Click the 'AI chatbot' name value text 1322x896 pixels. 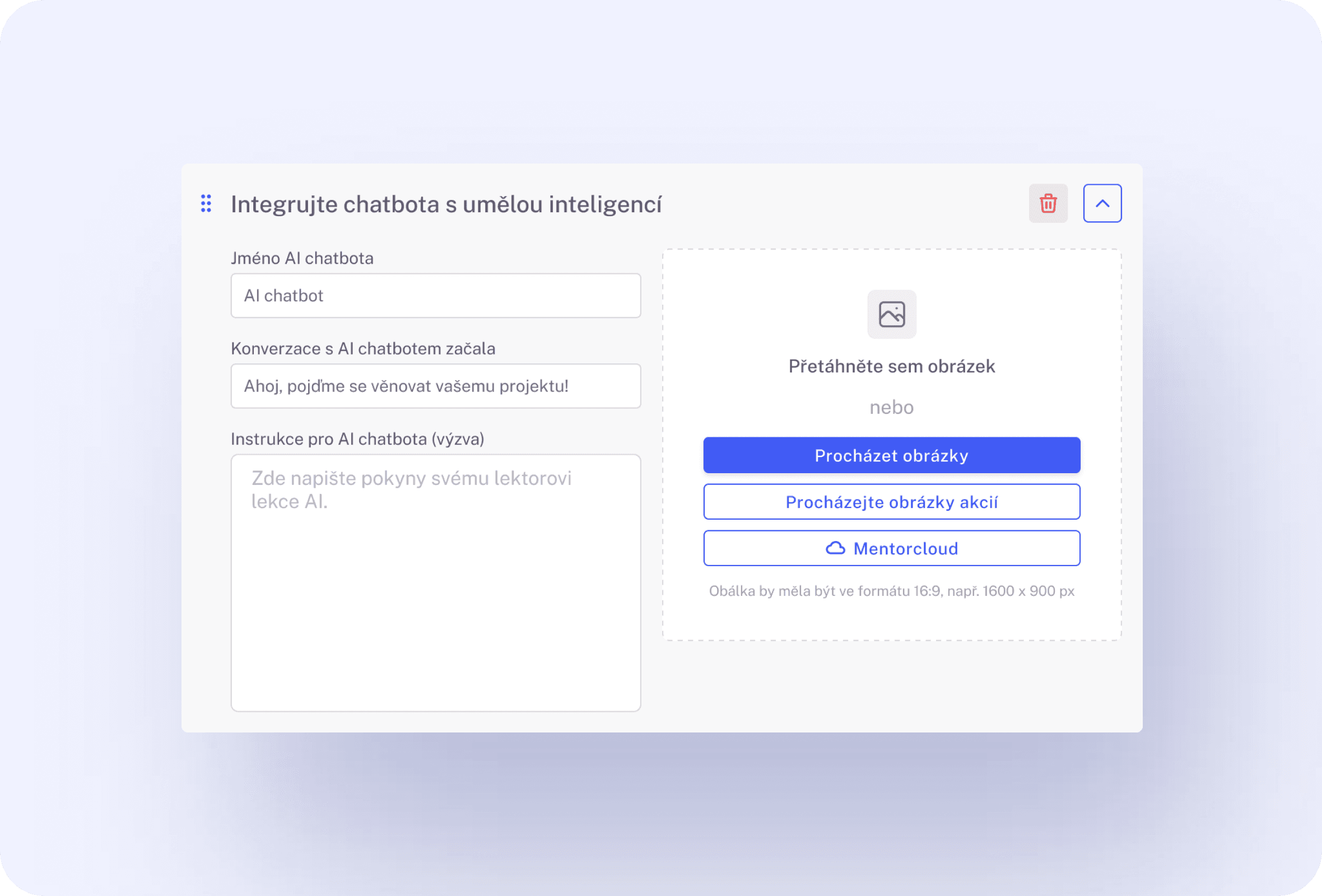[283, 296]
